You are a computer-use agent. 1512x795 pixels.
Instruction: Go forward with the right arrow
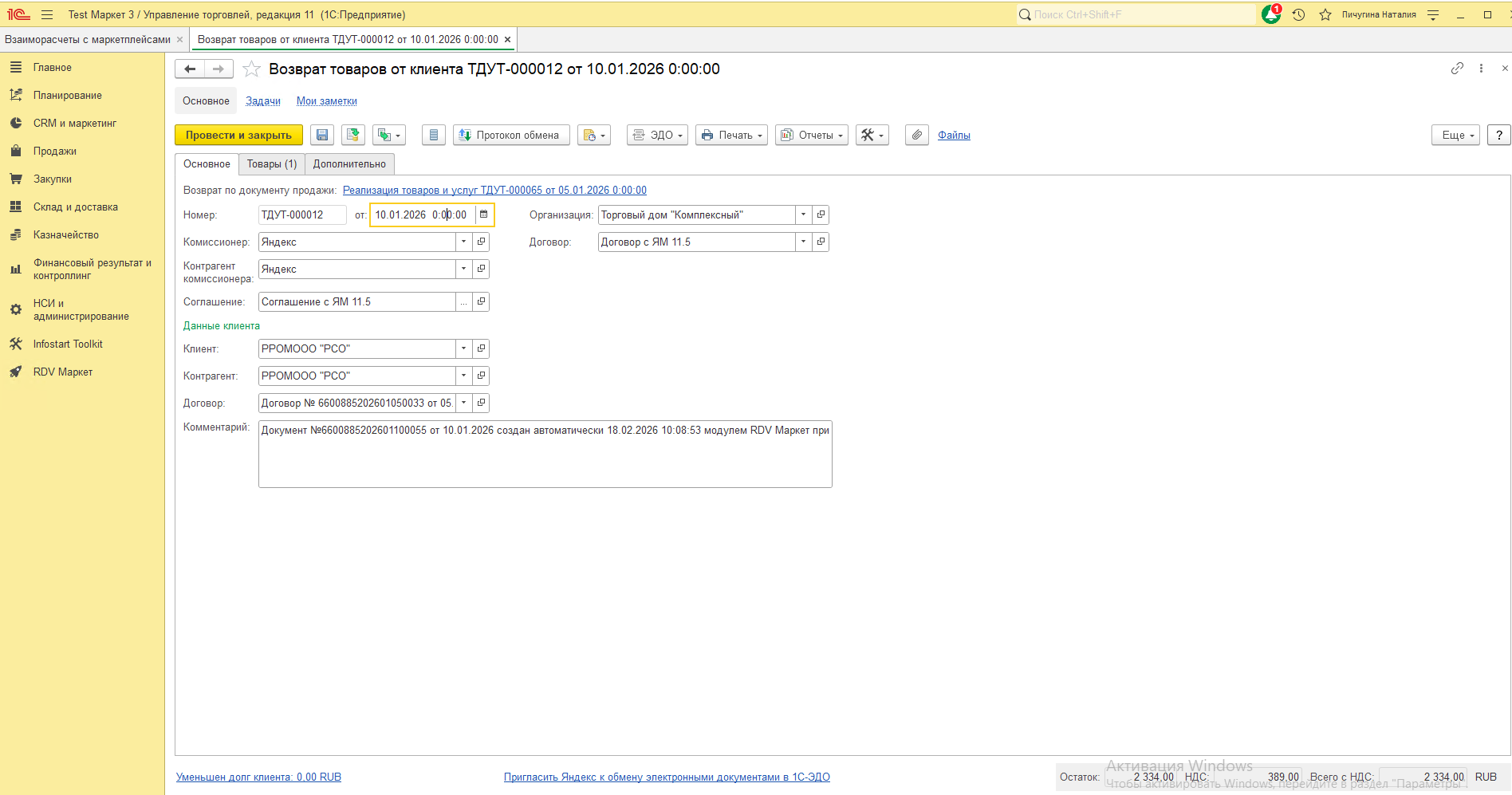pos(219,69)
